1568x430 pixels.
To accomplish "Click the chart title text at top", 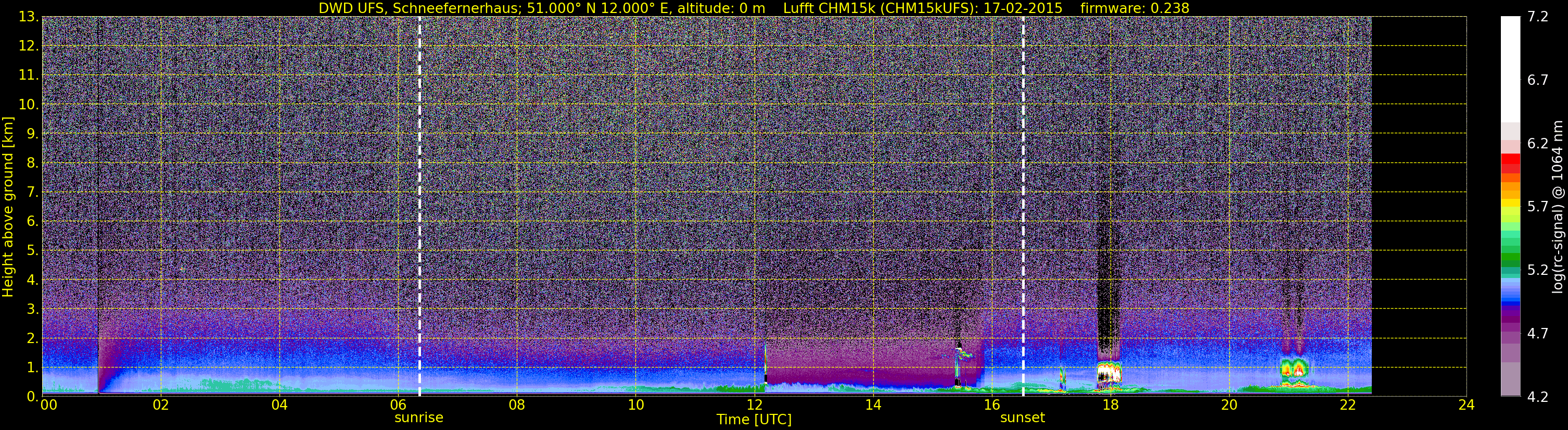I will [754, 8].
